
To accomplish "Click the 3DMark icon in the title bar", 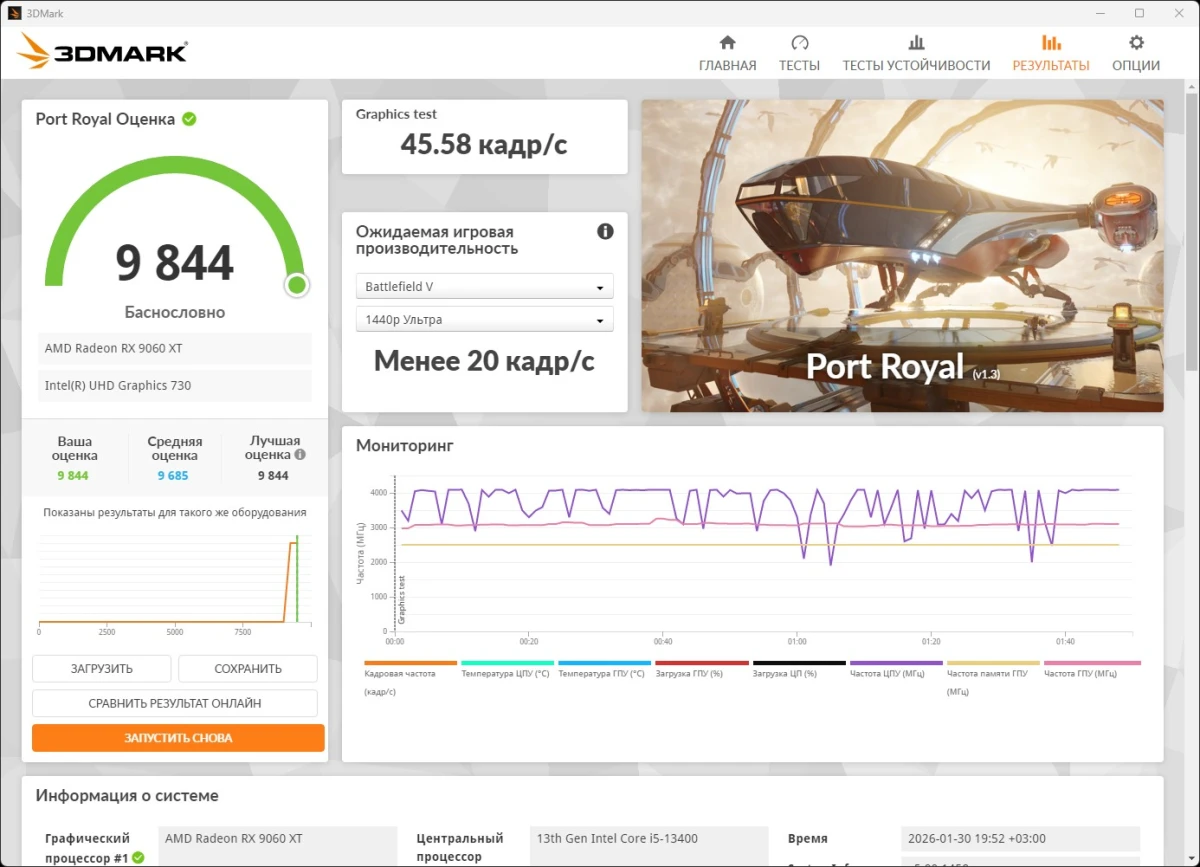I will pos(14,13).
